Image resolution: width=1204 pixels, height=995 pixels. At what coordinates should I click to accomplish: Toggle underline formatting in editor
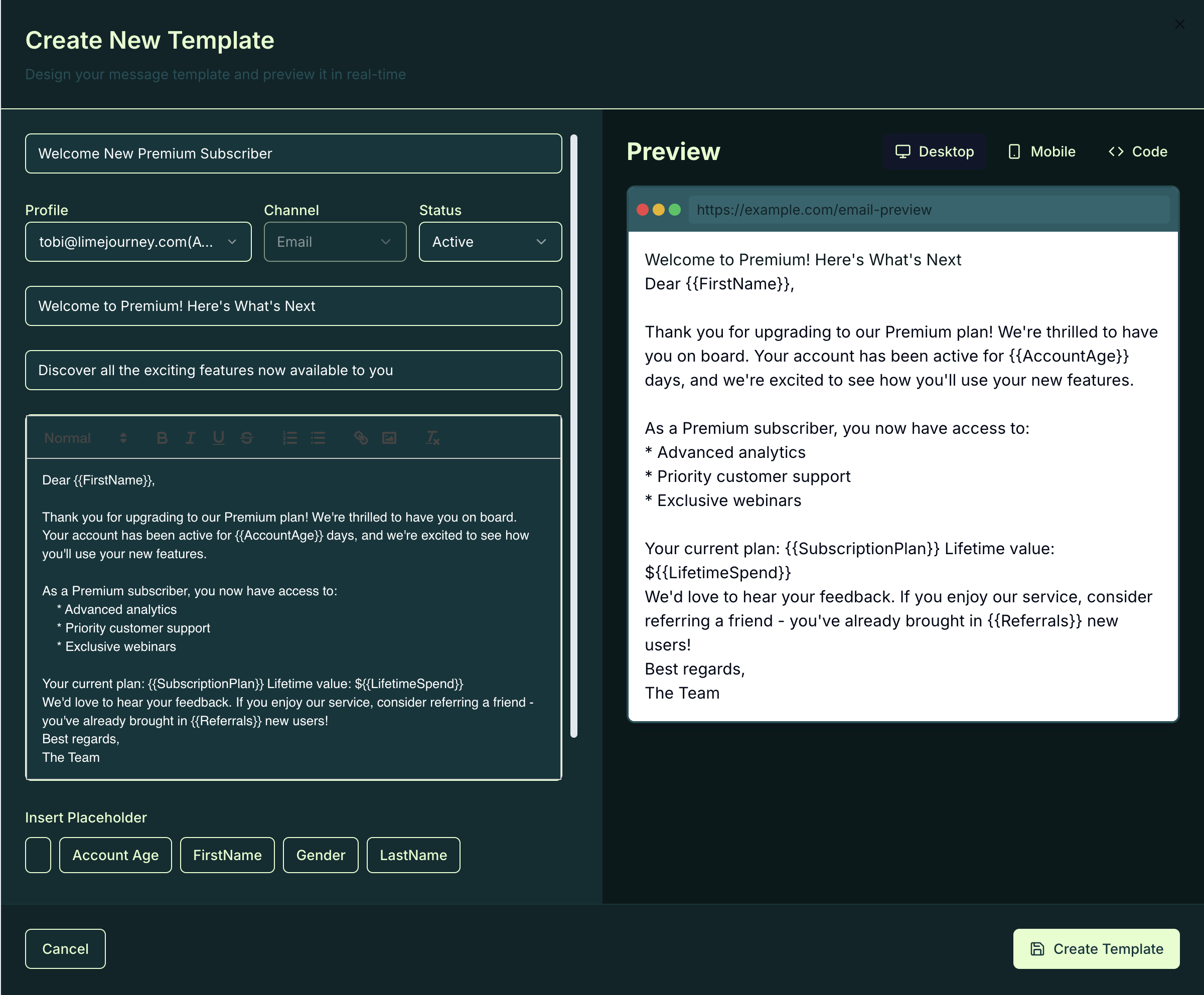point(218,438)
